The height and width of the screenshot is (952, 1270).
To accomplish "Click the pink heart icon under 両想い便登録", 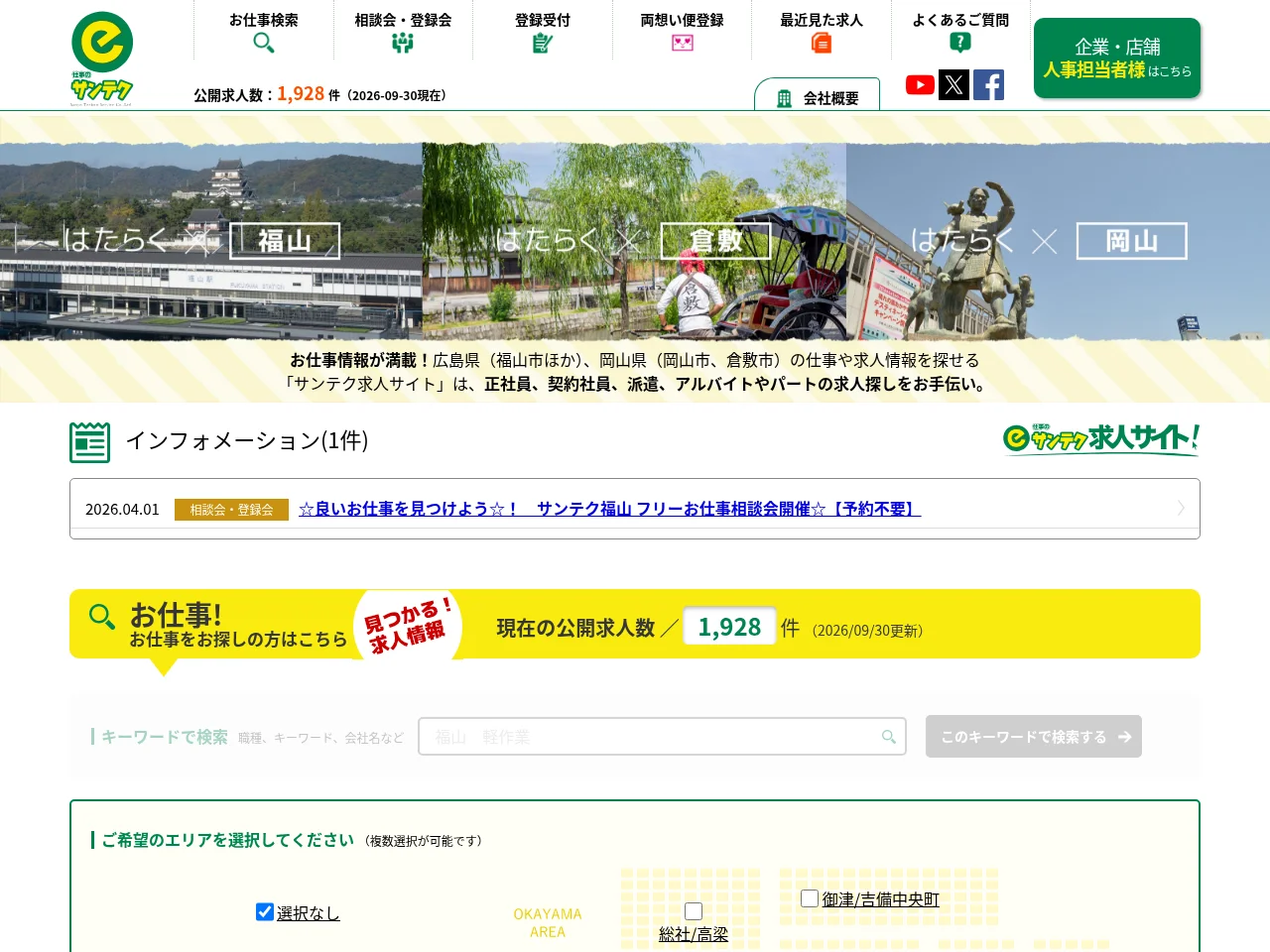I will point(683,43).
